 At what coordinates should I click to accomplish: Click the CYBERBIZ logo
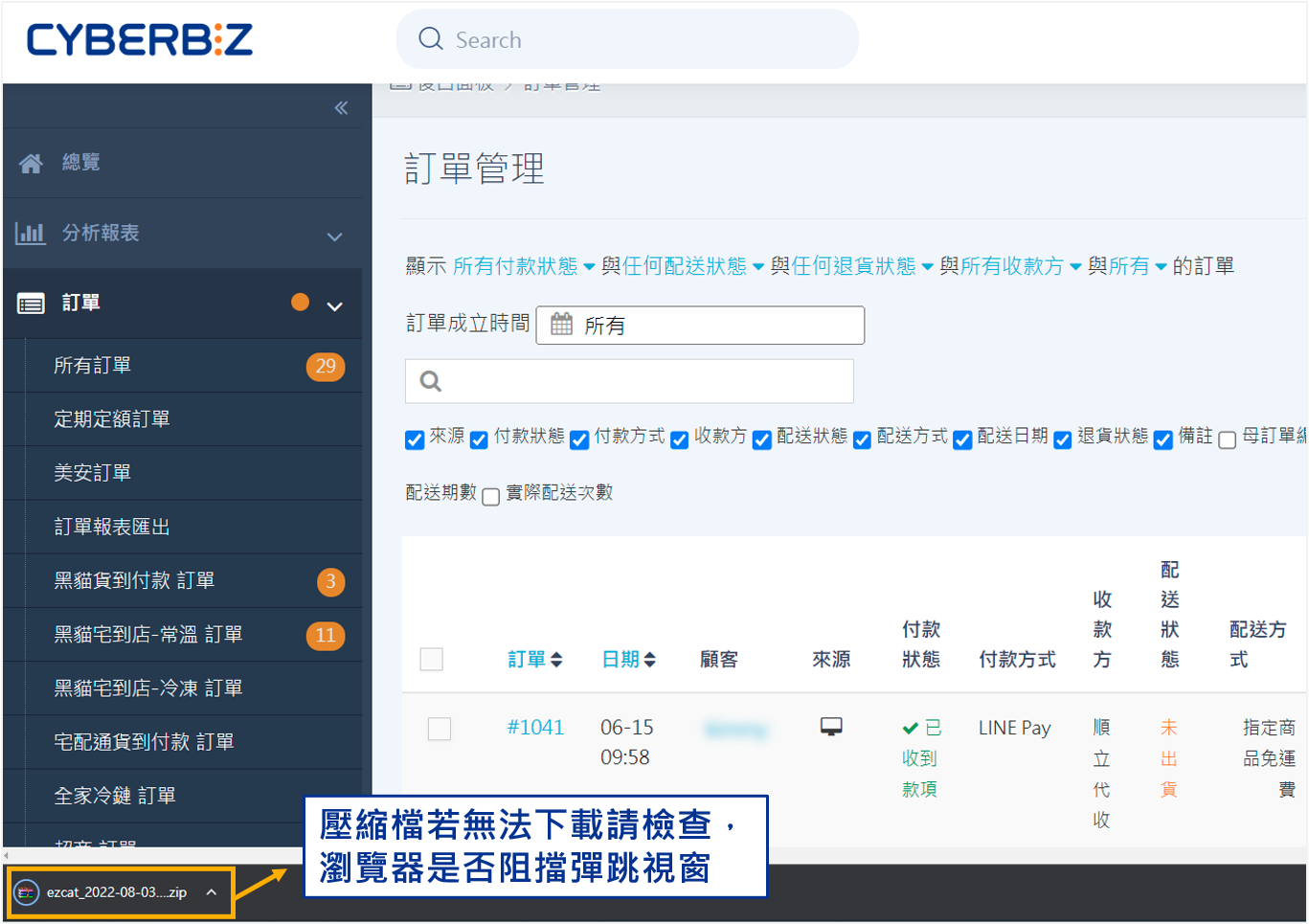click(140, 40)
